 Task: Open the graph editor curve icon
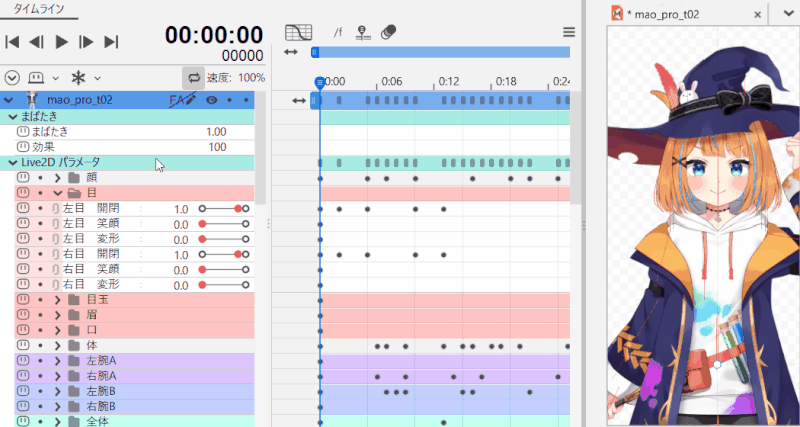[298, 32]
